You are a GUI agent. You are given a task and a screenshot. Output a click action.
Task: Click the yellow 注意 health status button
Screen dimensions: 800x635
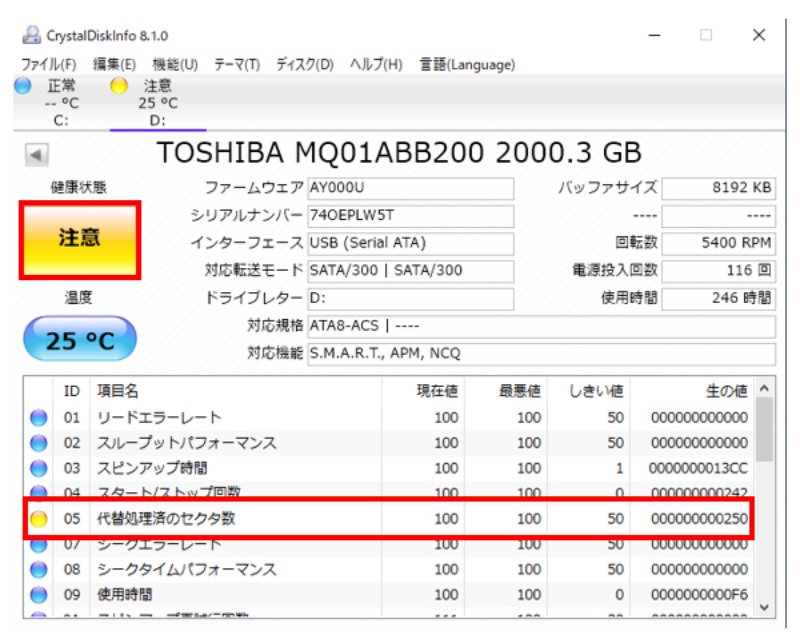pyautogui.click(x=80, y=240)
